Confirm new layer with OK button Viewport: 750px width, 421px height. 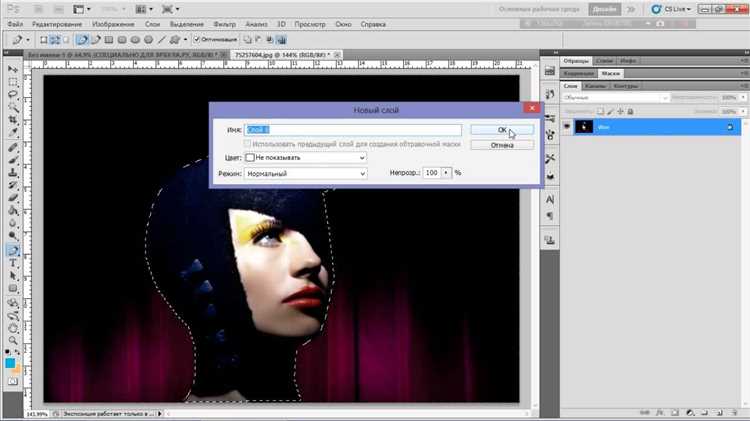point(502,130)
